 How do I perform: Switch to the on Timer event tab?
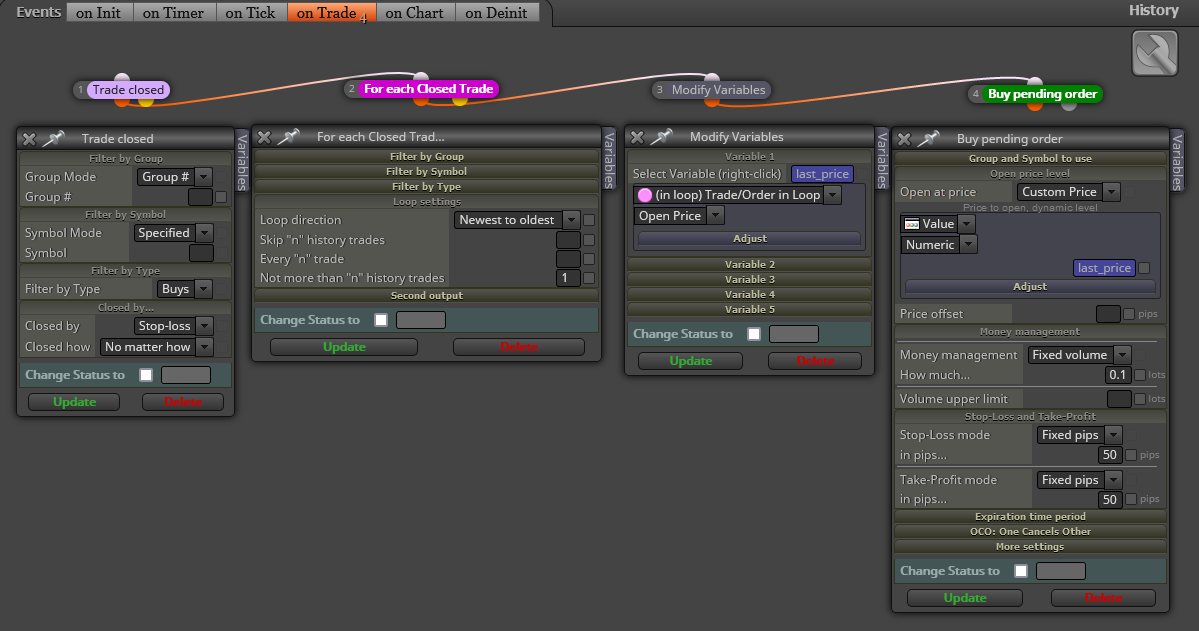174,12
